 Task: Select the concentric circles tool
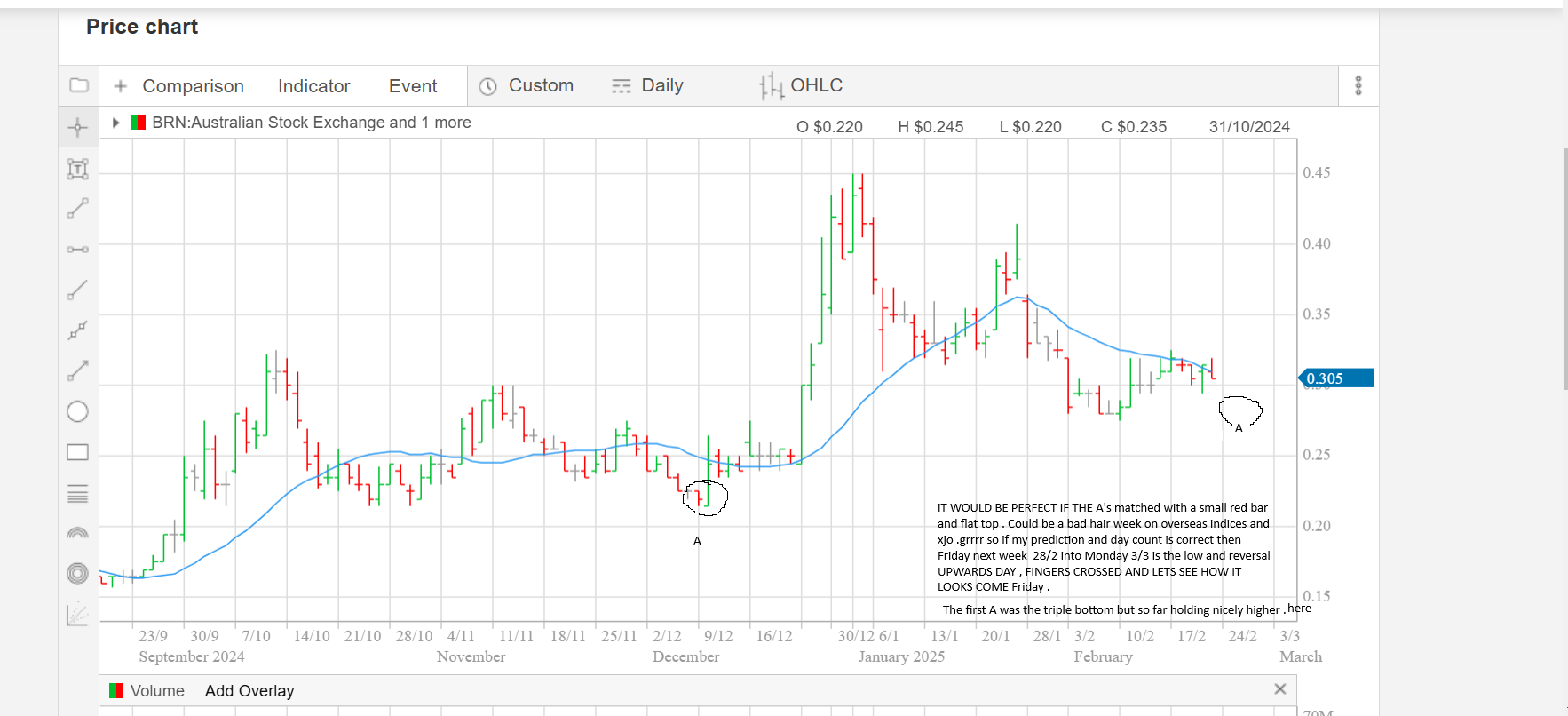[x=78, y=574]
